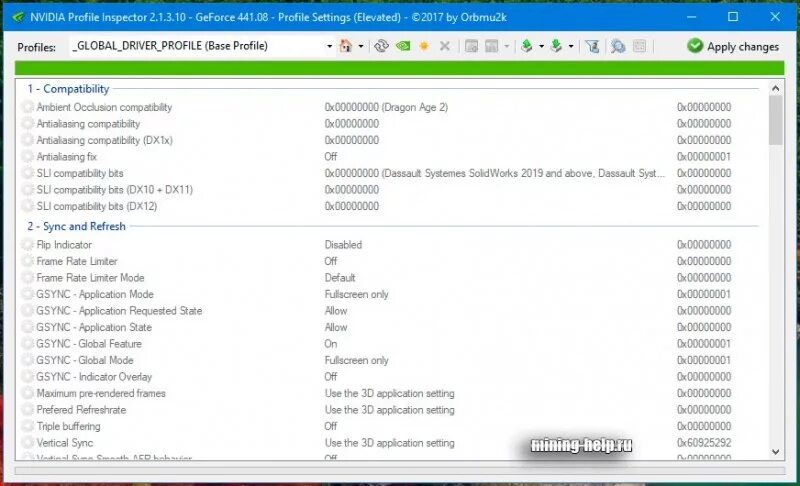Collapse the 2 - Sync and Refresh group header
This screenshot has height=486, width=800.
click(x=77, y=226)
